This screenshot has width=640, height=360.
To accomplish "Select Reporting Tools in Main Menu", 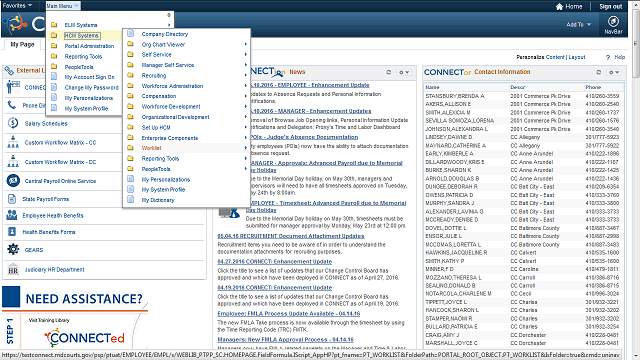I will [83, 56].
